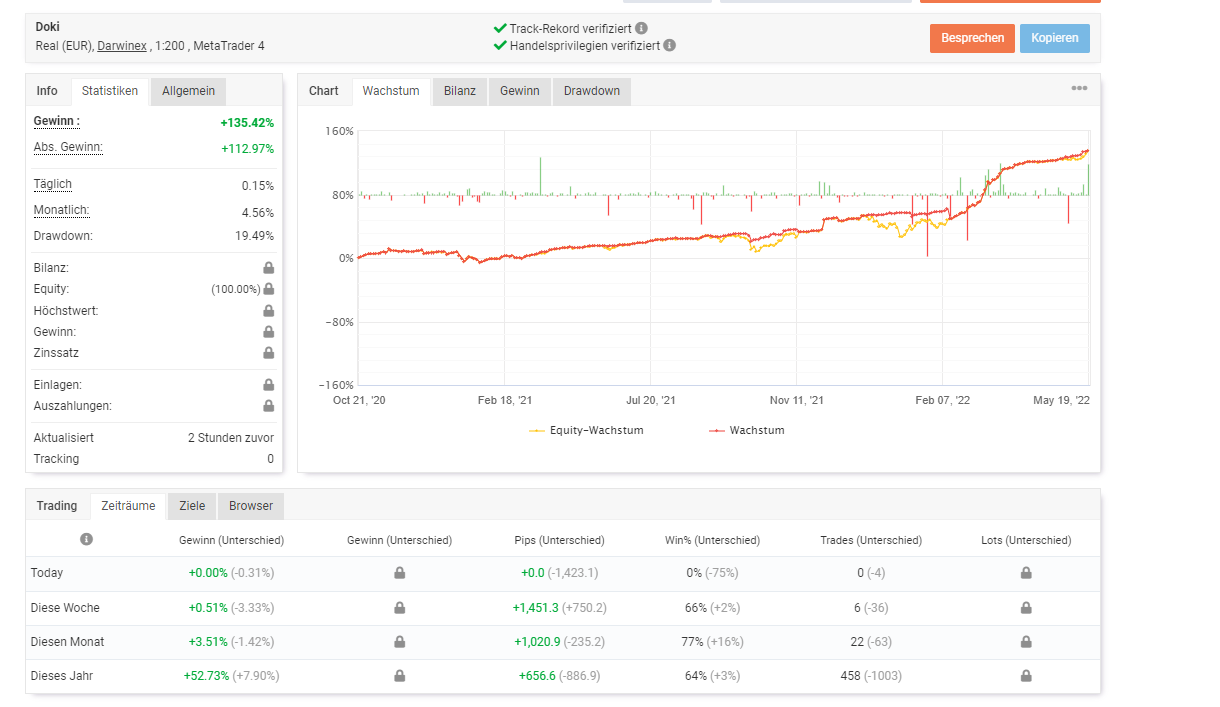The width and height of the screenshot is (1220, 707).
Task: Click the underlined Täglich label
Action: pos(53,184)
